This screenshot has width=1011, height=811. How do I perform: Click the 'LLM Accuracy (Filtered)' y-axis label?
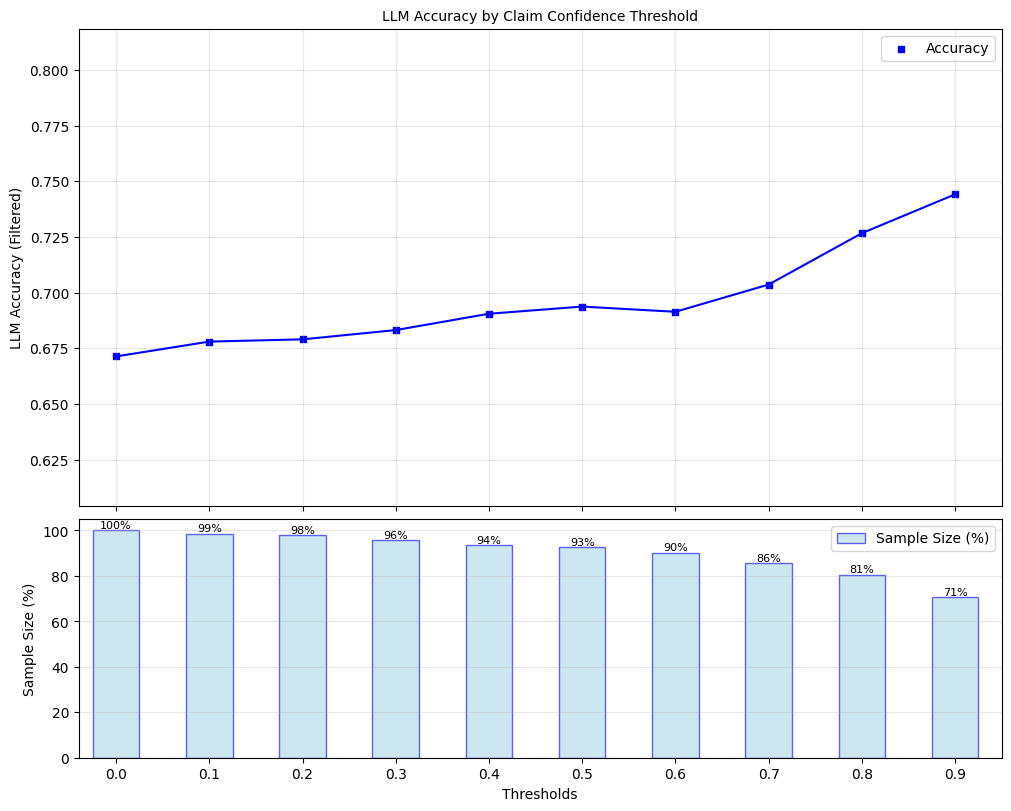coord(16,268)
